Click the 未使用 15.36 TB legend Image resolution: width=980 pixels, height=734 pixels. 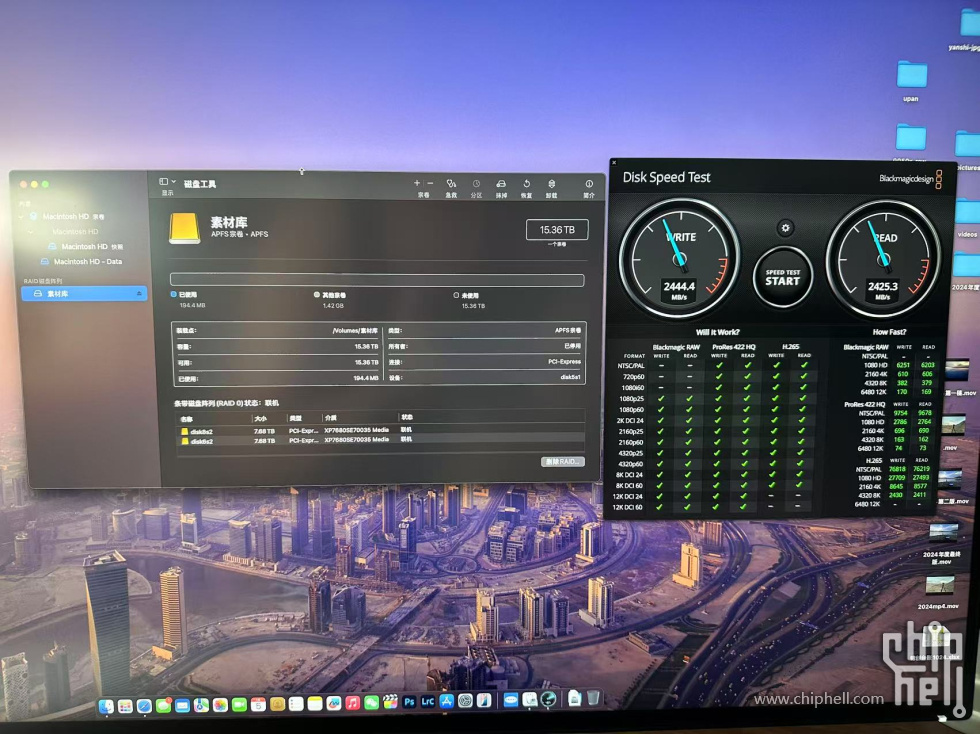(x=469, y=301)
